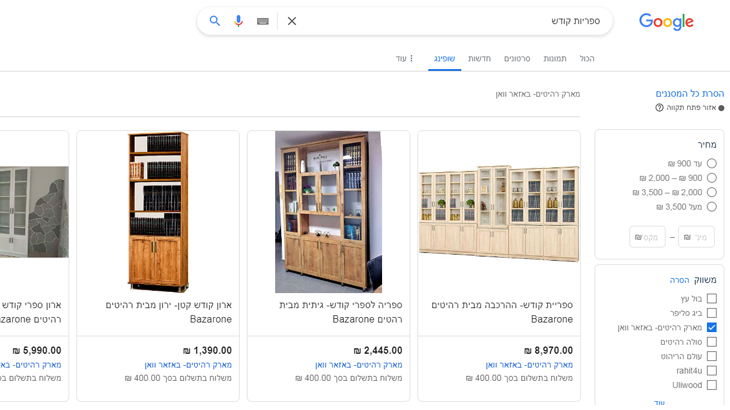Open product title 'ספריית קודש- ההרכבה'
730x410 pixels.
coord(502,312)
